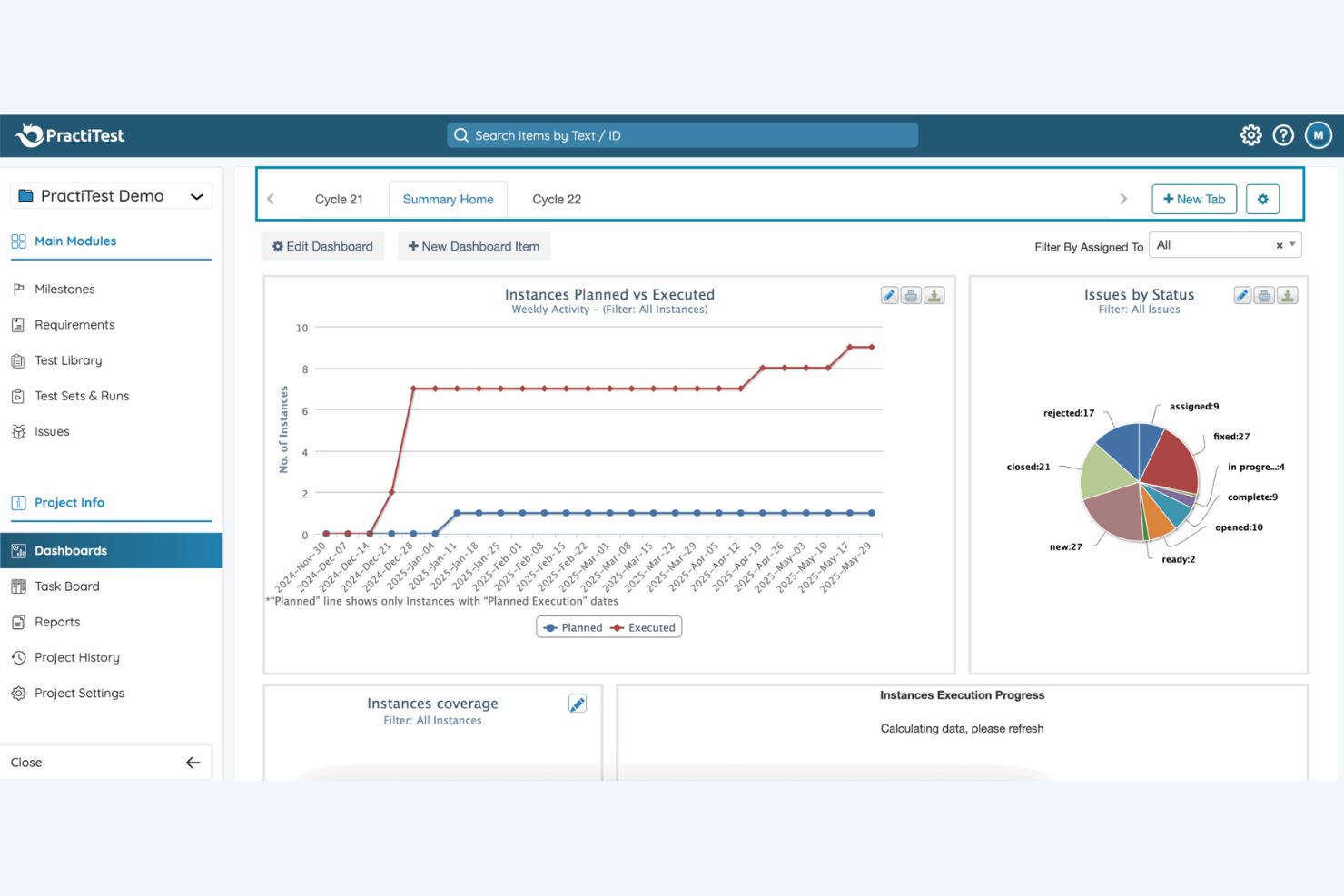Open the Task Board
This screenshot has width=1344, height=896.
[65, 586]
